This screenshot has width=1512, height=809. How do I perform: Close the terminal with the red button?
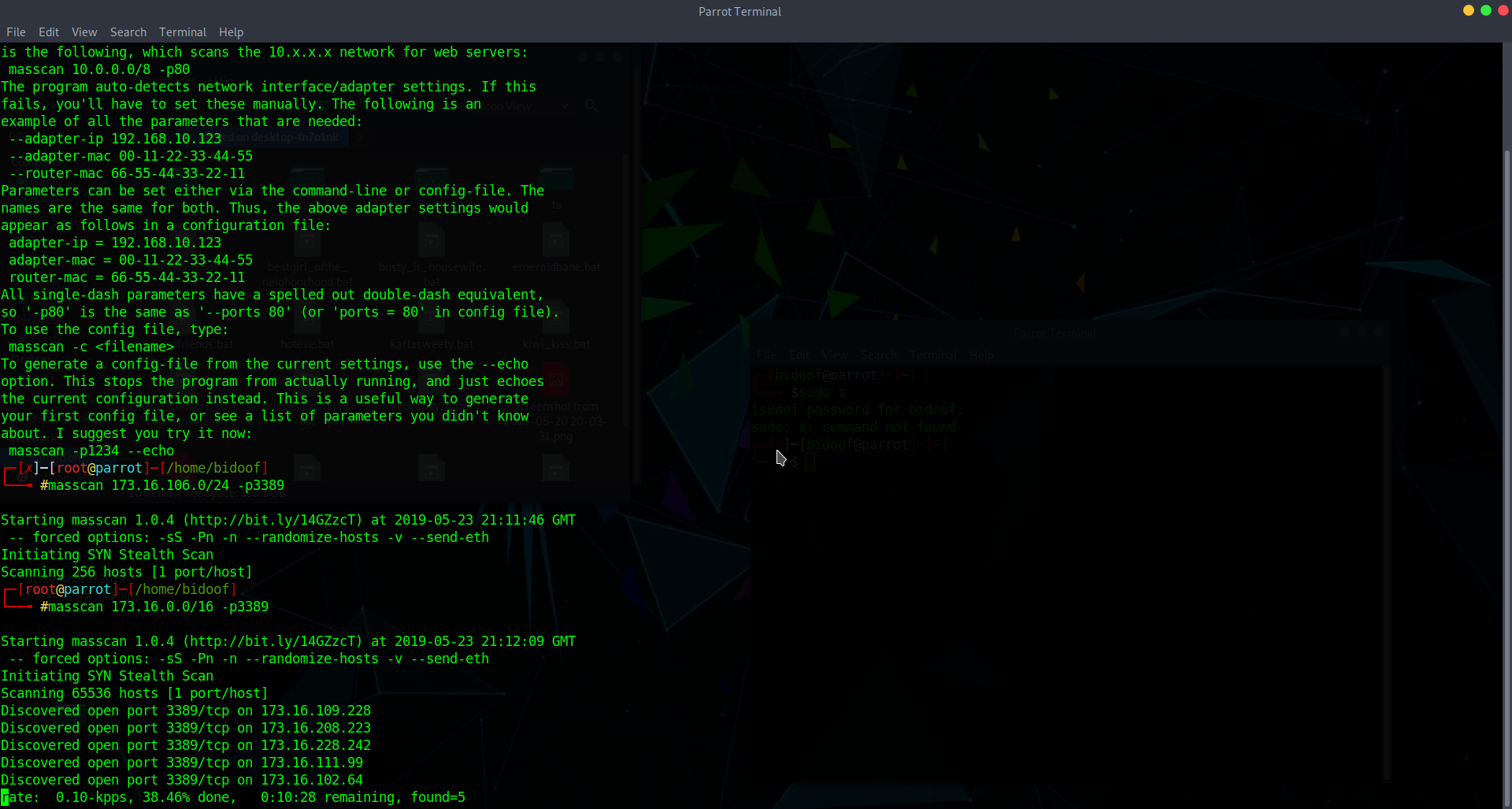(x=1503, y=10)
